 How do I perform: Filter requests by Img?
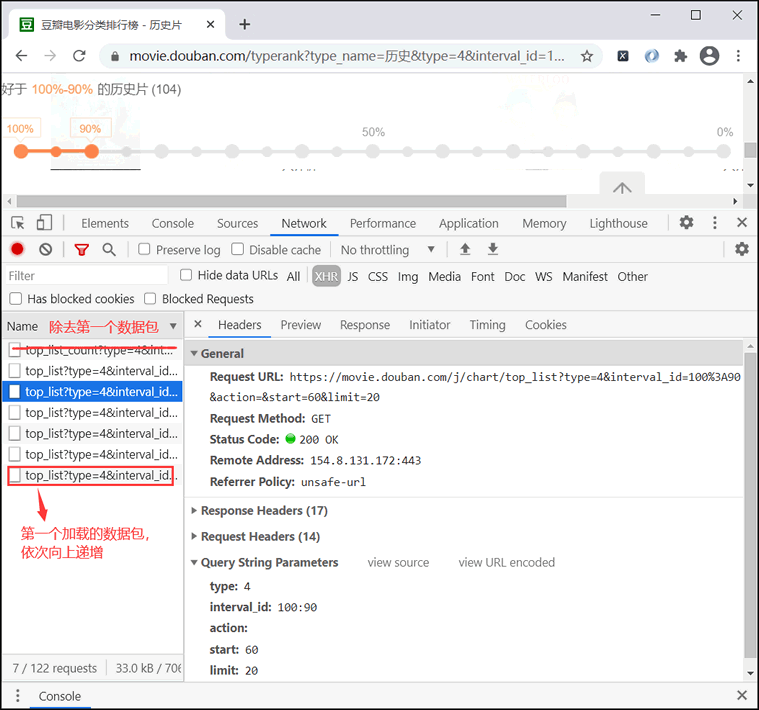click(x=408, y=276)
